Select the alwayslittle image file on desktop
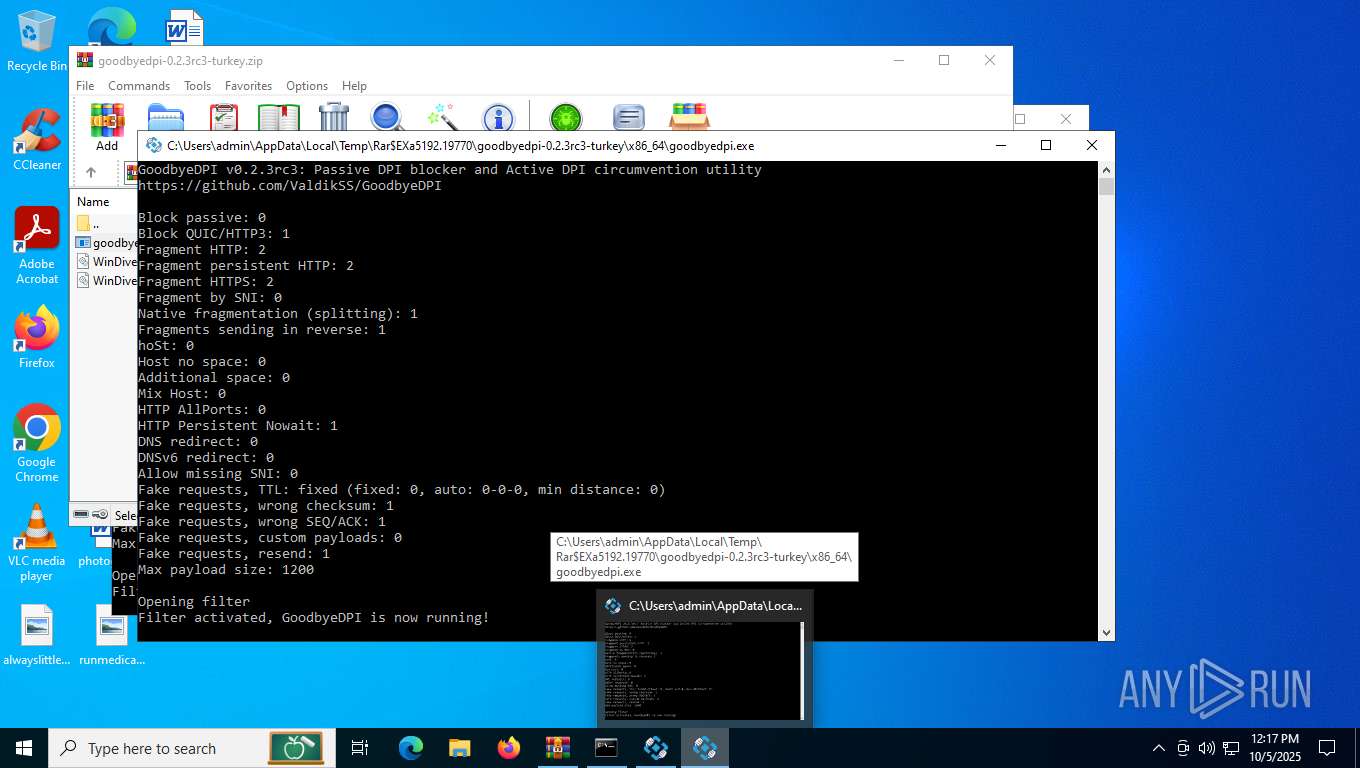1360x768 pixels. point(37,636)
